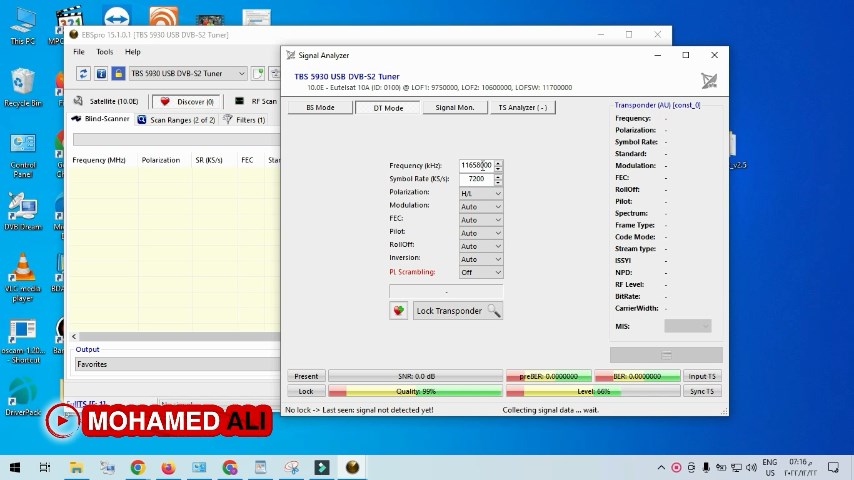This screenshot has height=480, width=854.
Task: Click the Sync TS button
Action: (702, 391)
